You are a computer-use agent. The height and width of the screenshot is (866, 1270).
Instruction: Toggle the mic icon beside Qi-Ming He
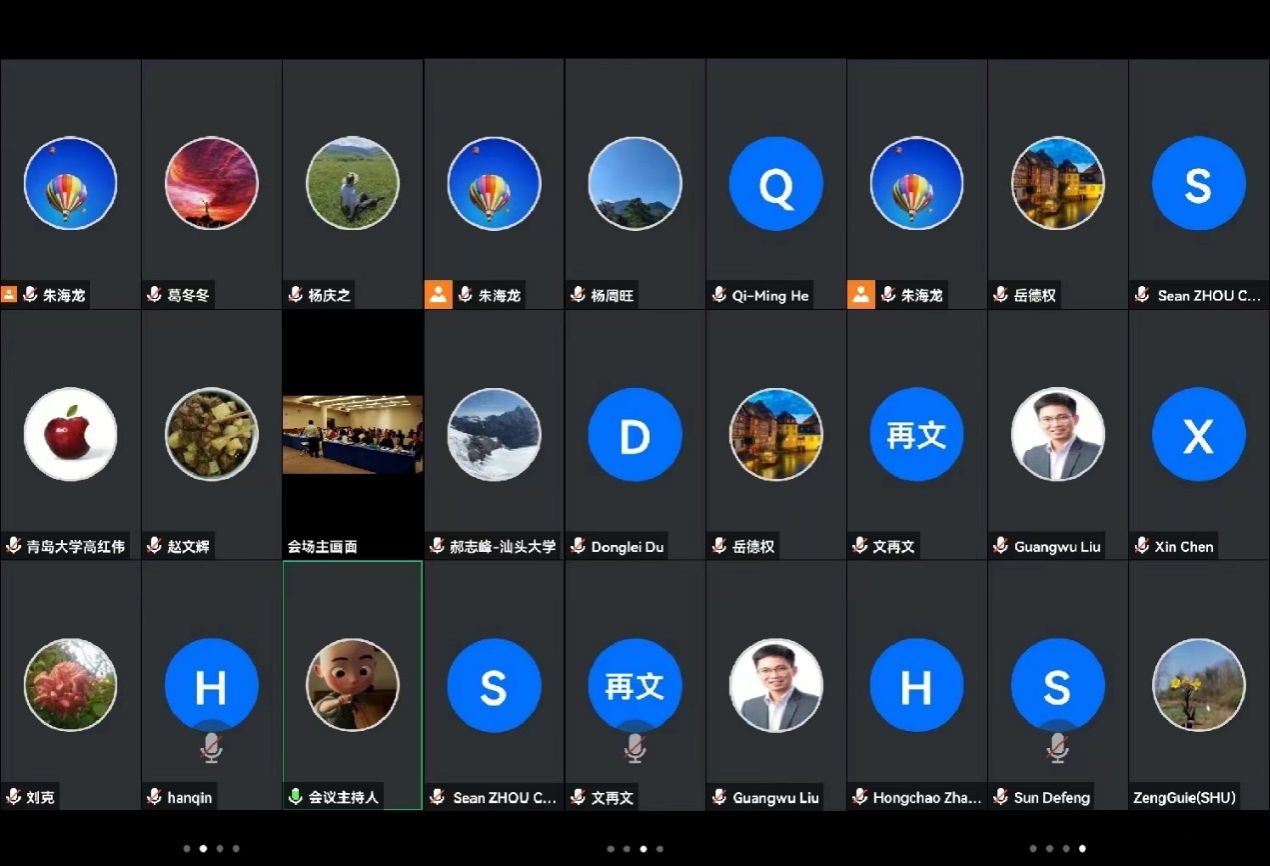(719, 295)
